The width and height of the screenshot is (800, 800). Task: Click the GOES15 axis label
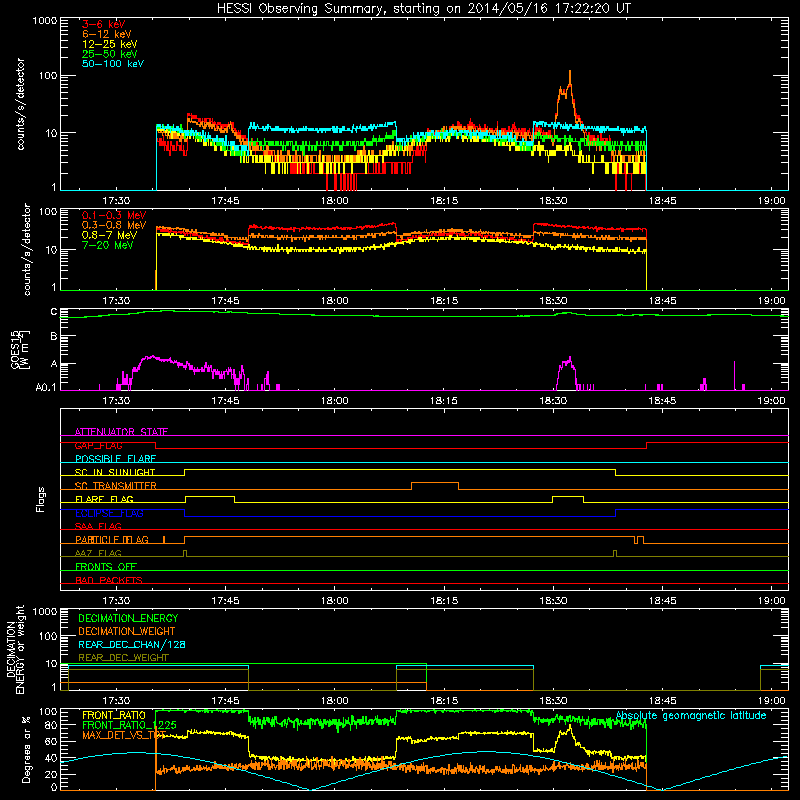point(16,349)
